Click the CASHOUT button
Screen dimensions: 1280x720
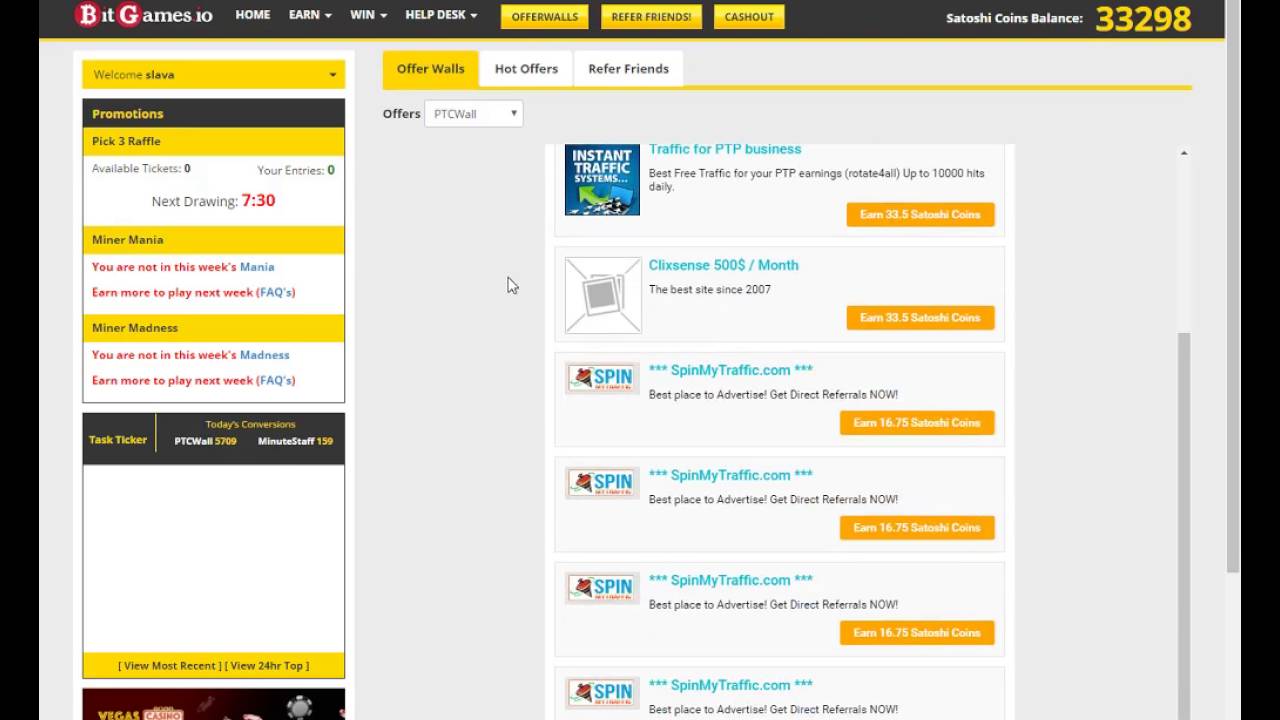point(749,16)
